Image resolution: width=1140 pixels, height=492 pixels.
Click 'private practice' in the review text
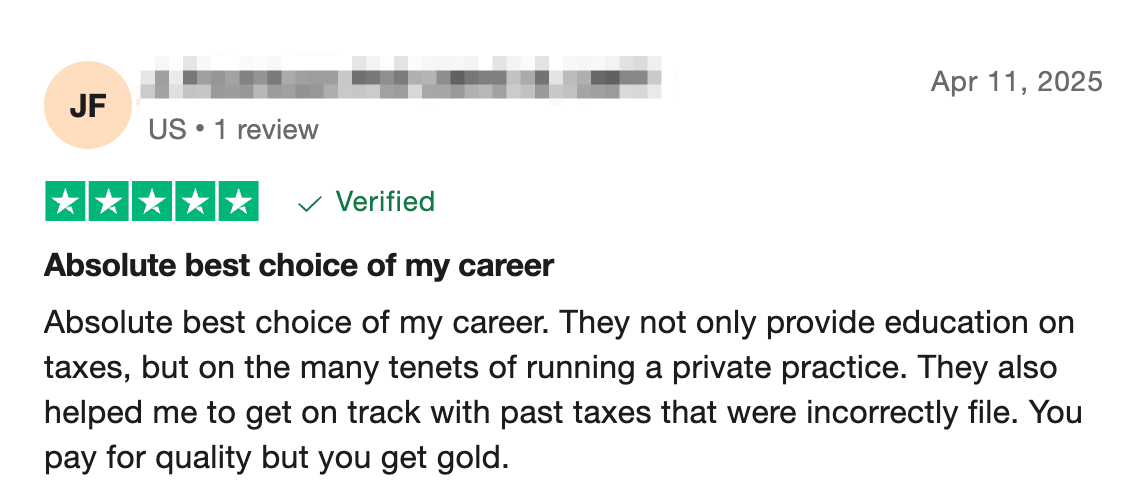tap(776, 368)
